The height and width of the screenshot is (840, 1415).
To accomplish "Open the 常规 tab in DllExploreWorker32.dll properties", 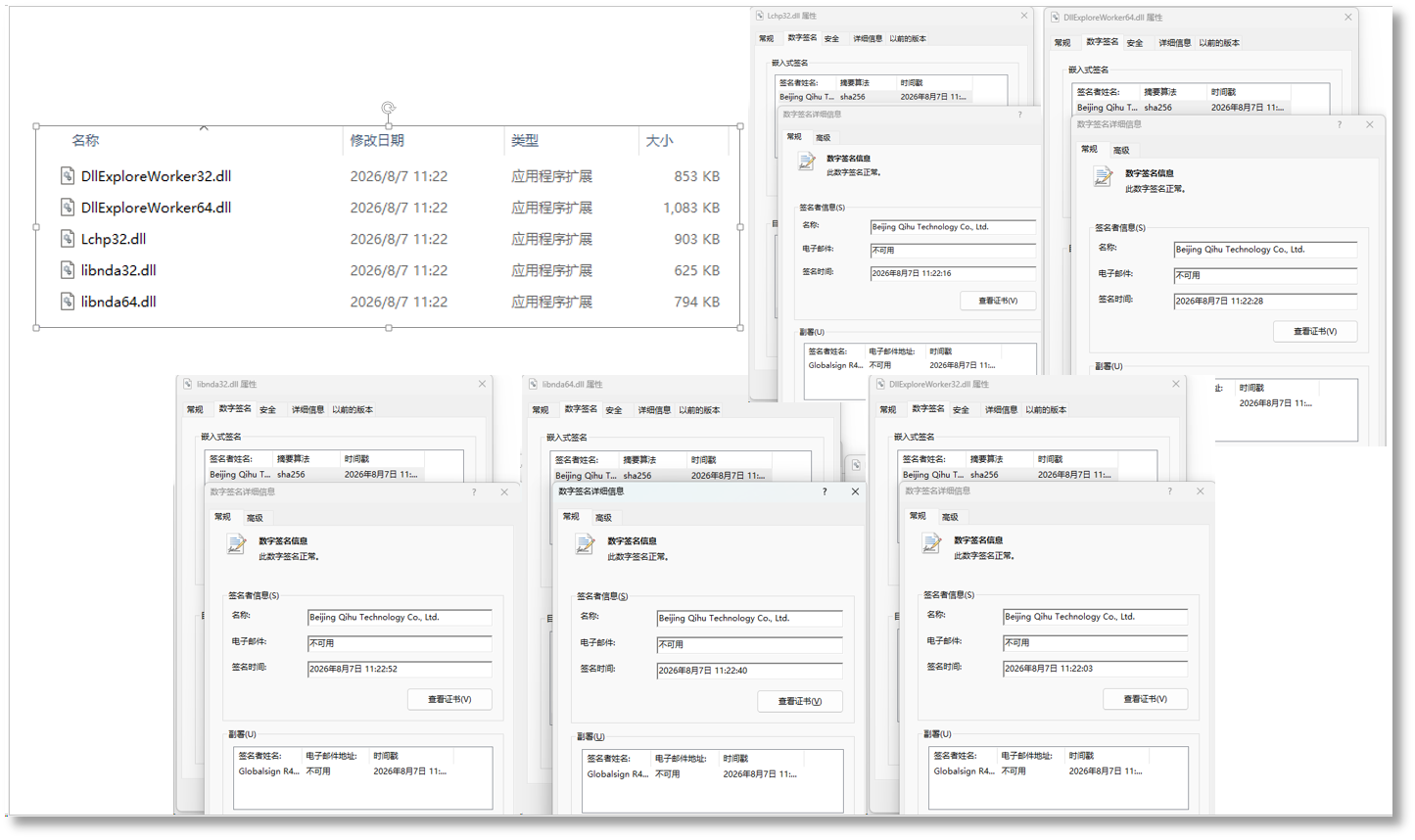I will (x=888, y=410).
